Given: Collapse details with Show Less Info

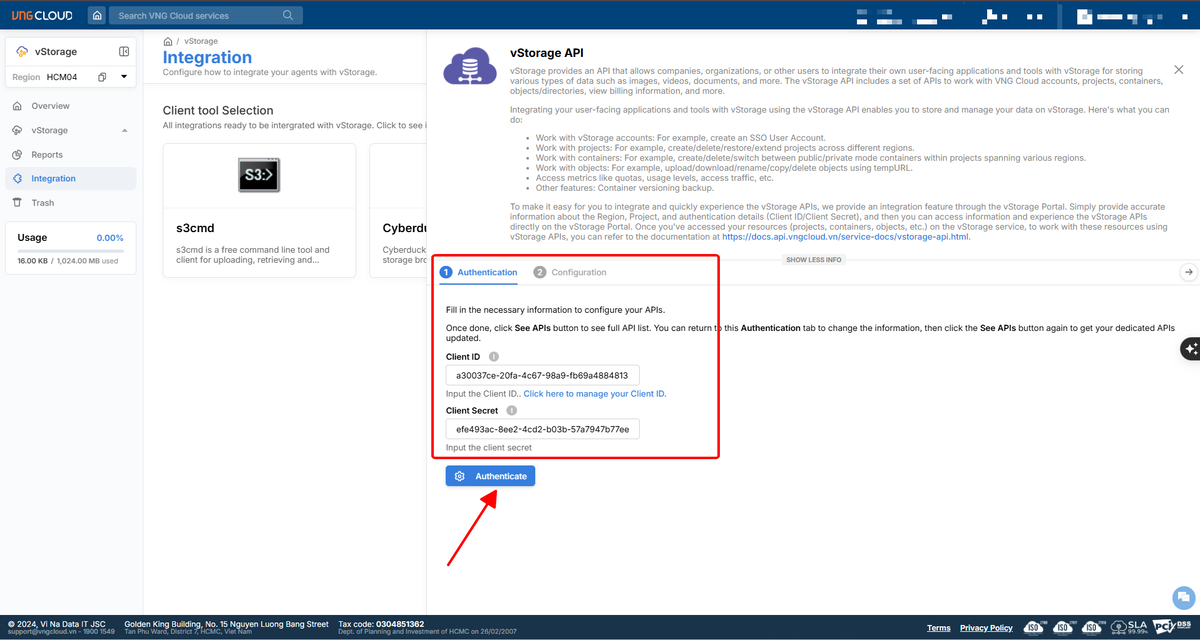Looking at the screenshot, I should [x=813, y=260].
